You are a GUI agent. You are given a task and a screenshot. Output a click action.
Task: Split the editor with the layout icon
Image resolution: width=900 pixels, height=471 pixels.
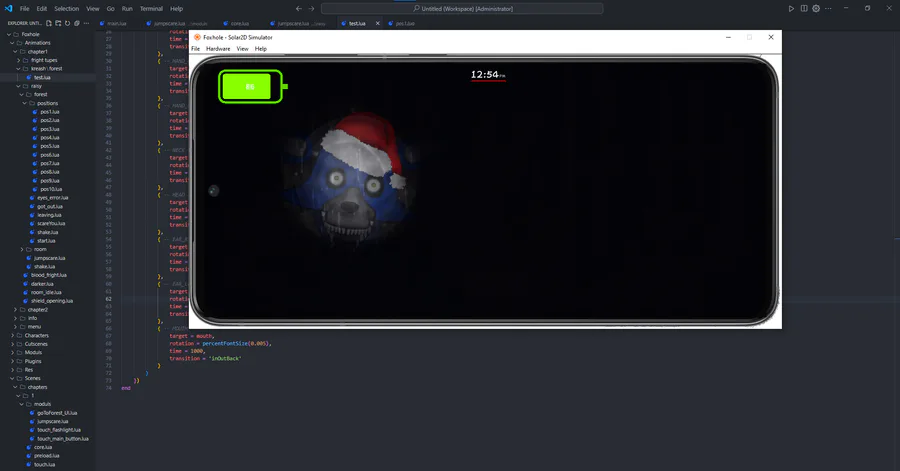[x=804, y=9]
